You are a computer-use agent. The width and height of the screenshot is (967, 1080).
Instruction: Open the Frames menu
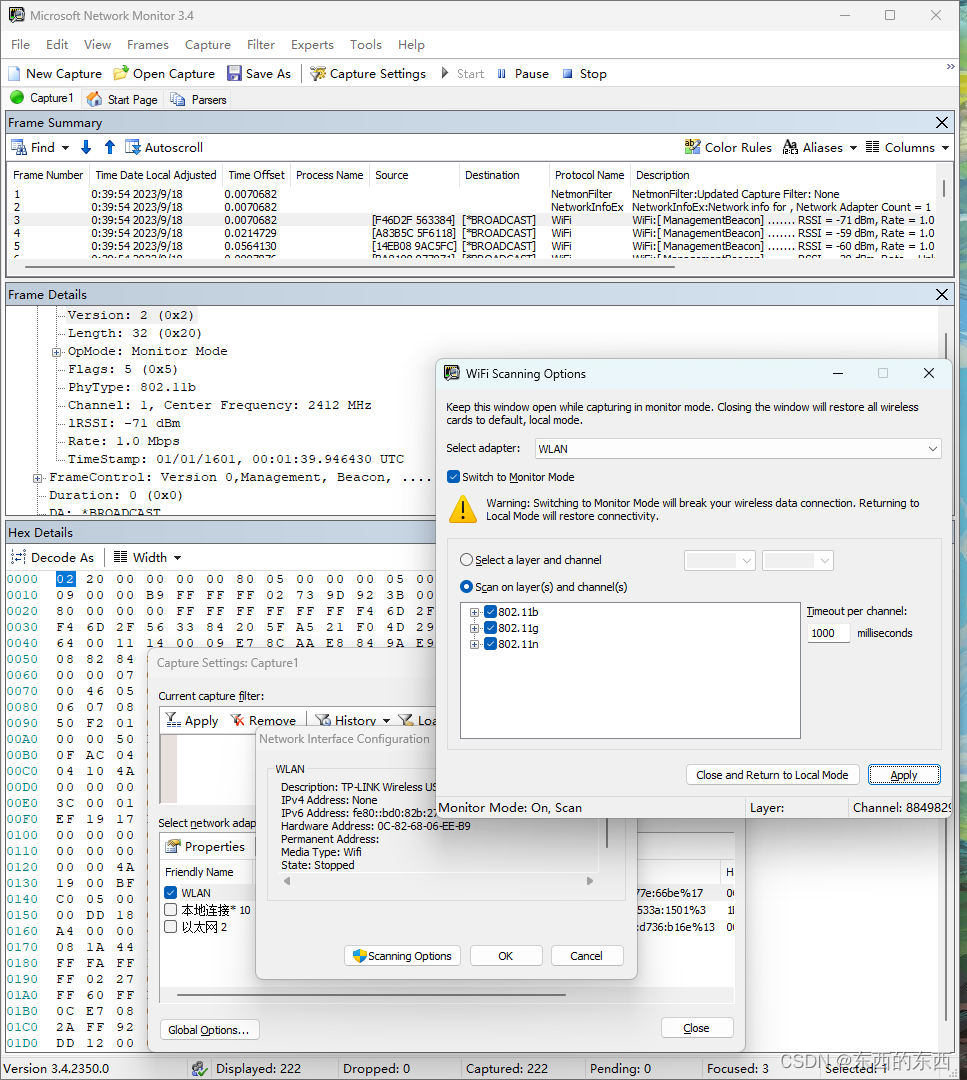(147, 45)
